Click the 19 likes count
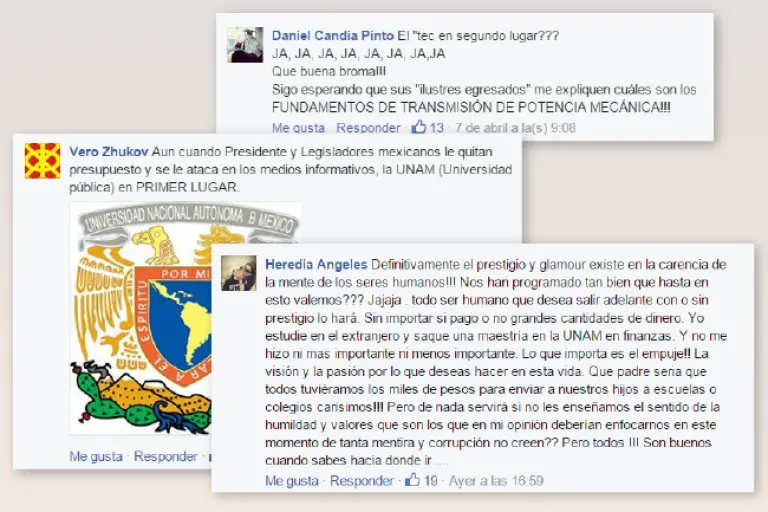768x512 pixels. pyautogui.click(x=431, y=481)
